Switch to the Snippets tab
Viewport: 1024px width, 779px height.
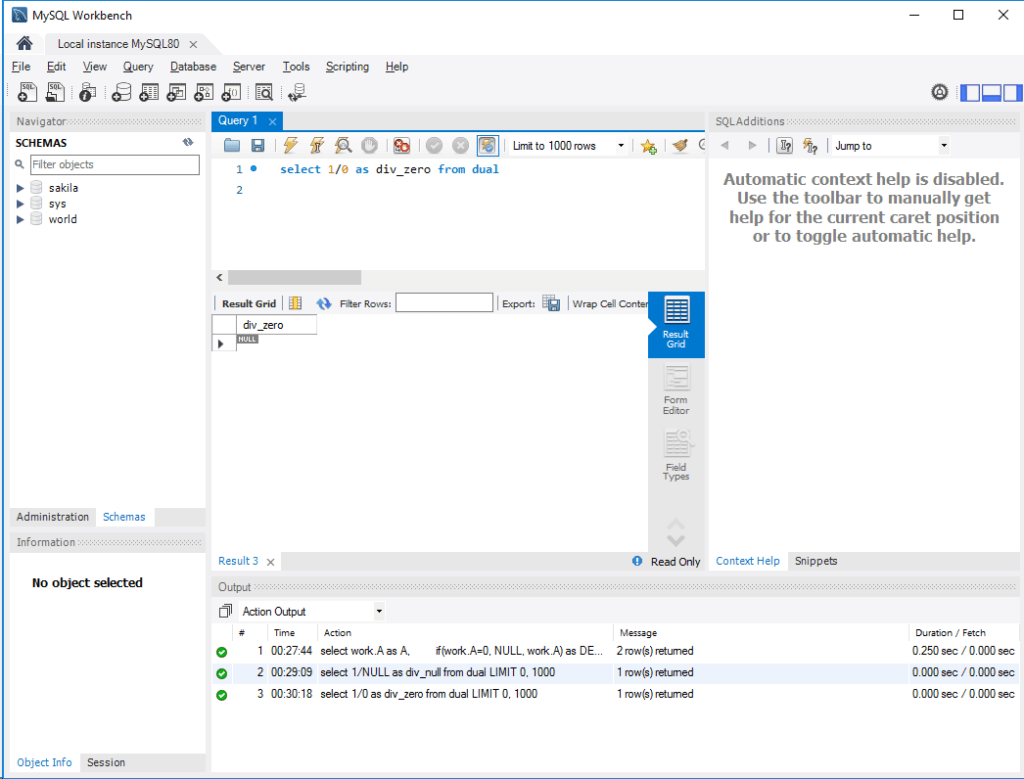(816, 561)
